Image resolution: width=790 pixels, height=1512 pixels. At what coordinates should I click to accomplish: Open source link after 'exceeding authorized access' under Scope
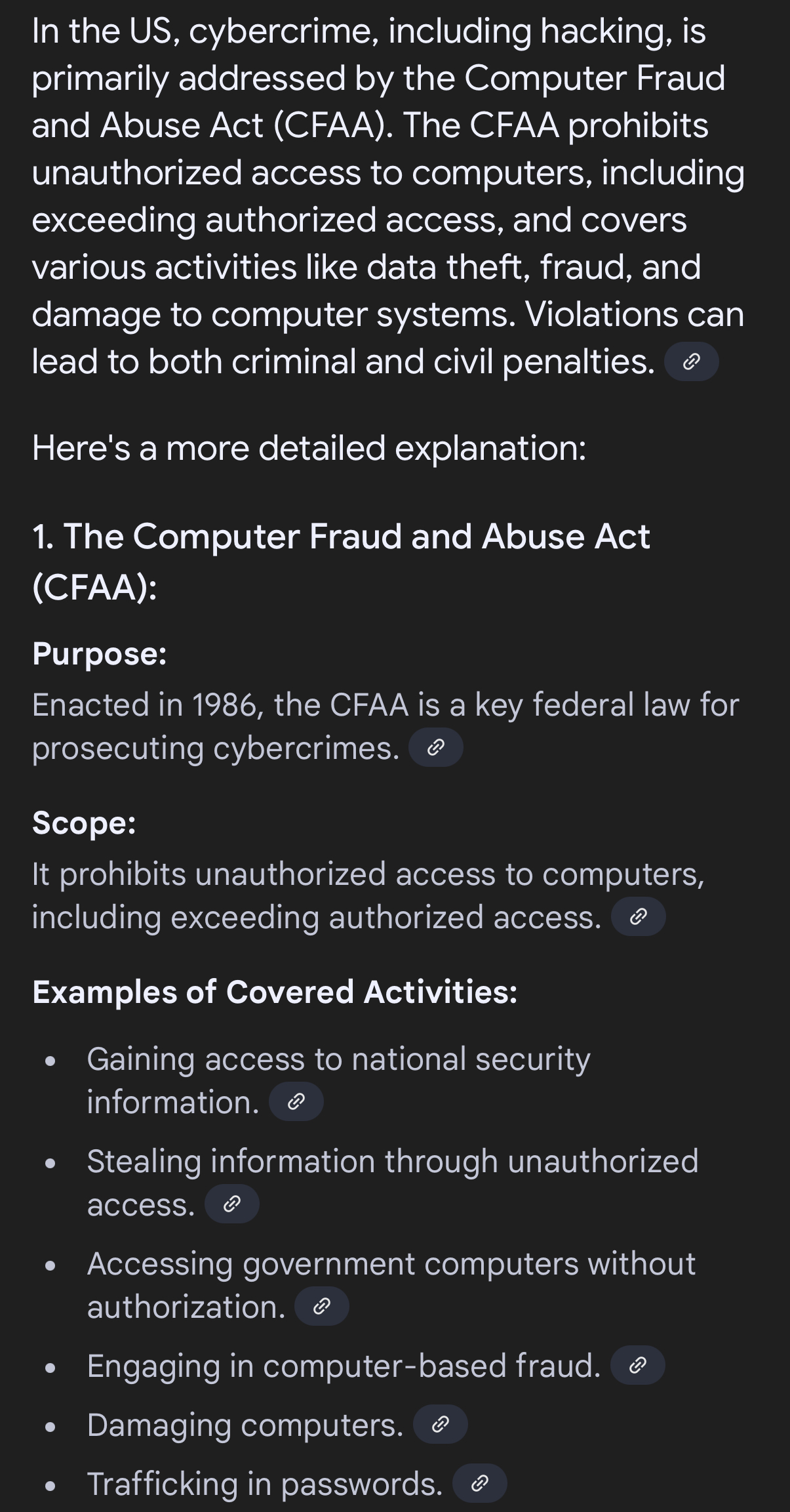click(639, 916)
